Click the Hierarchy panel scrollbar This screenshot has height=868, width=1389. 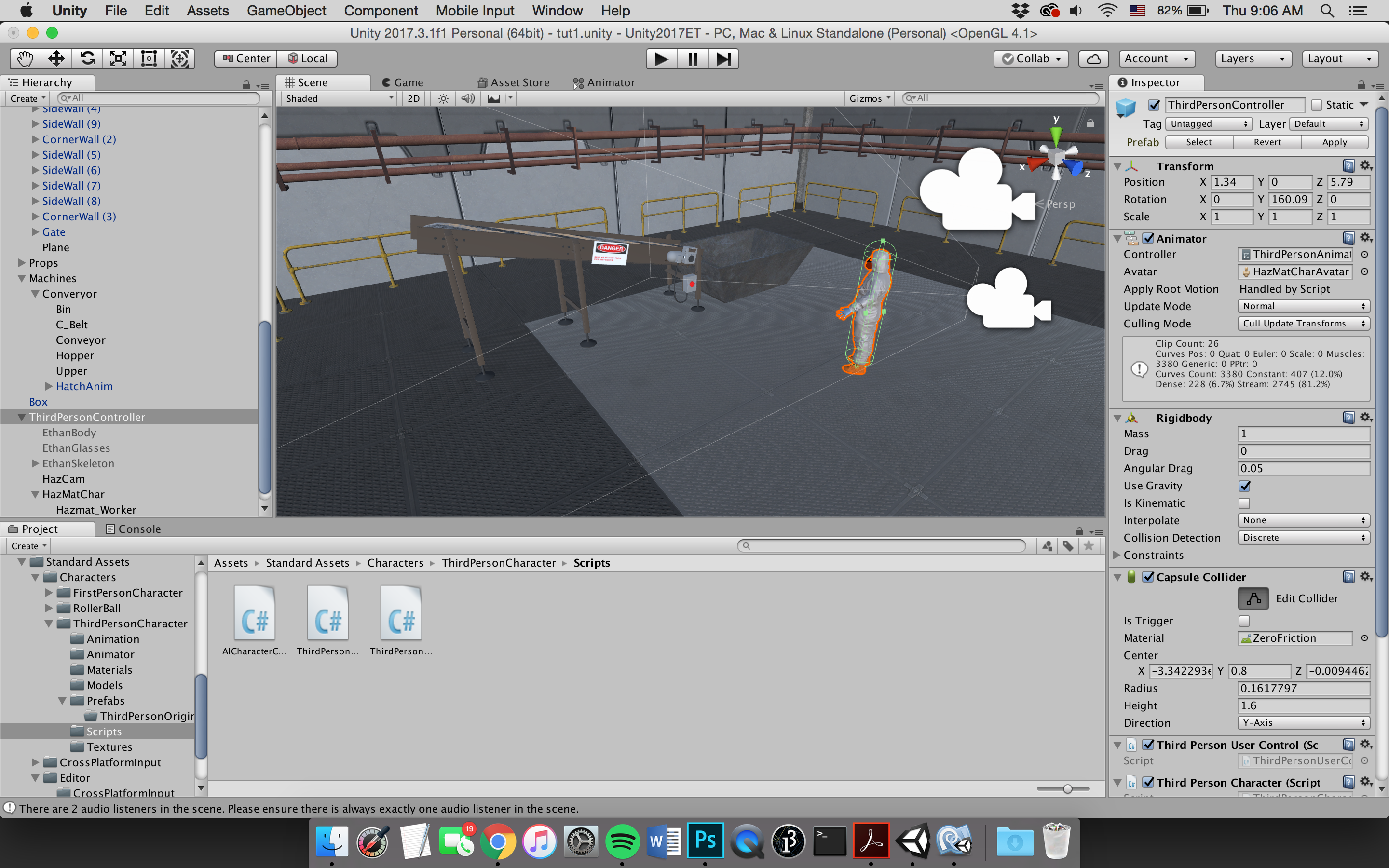(264, 407)
